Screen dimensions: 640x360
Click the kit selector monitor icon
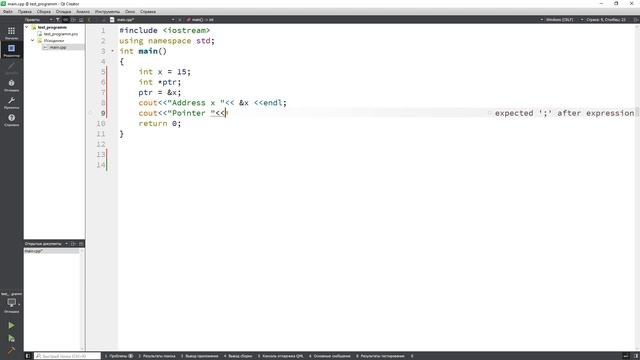point(11,302)
